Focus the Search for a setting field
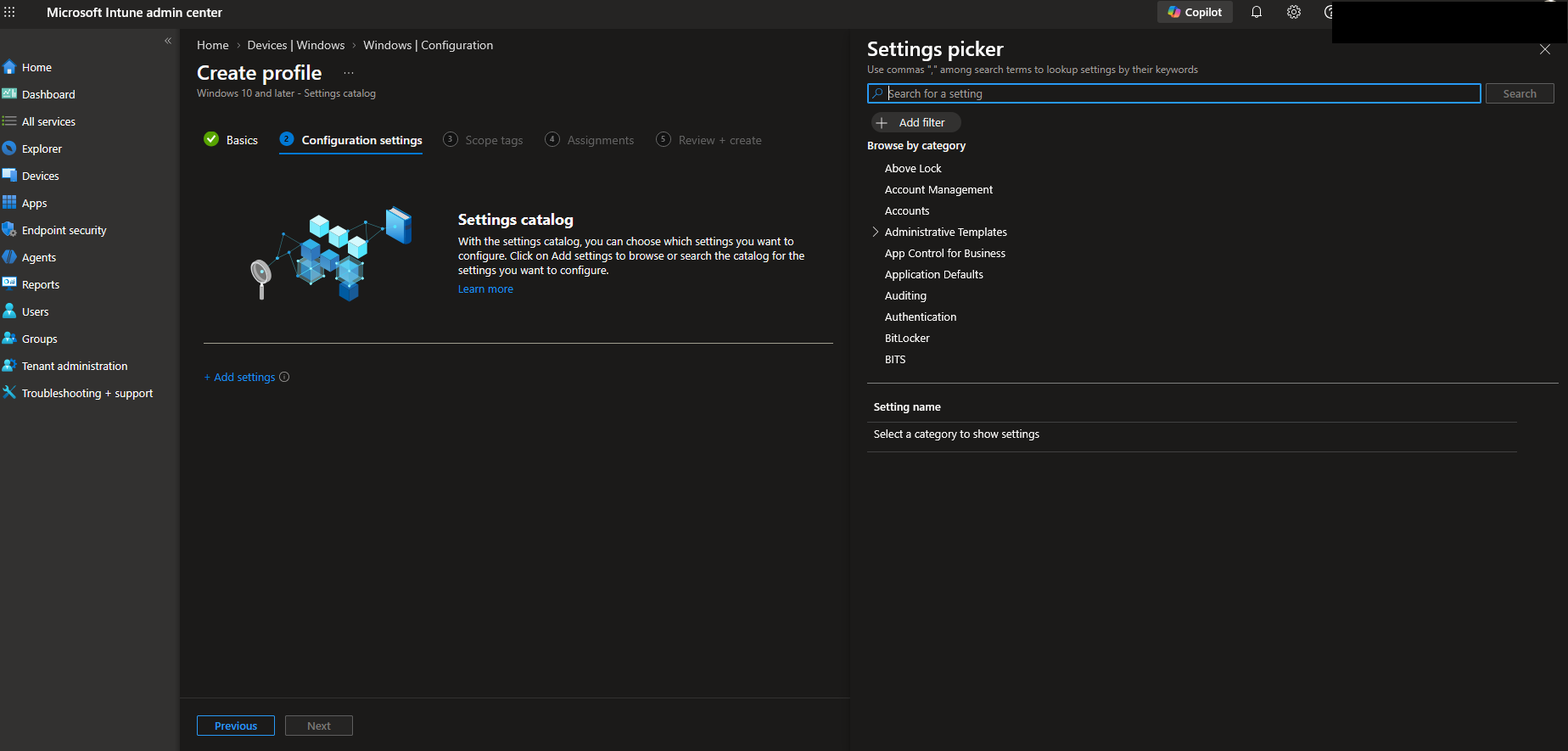Image resolution: width=1568 pixels, height=751 pixels. pyautogui.click(x=1174, y=93)
